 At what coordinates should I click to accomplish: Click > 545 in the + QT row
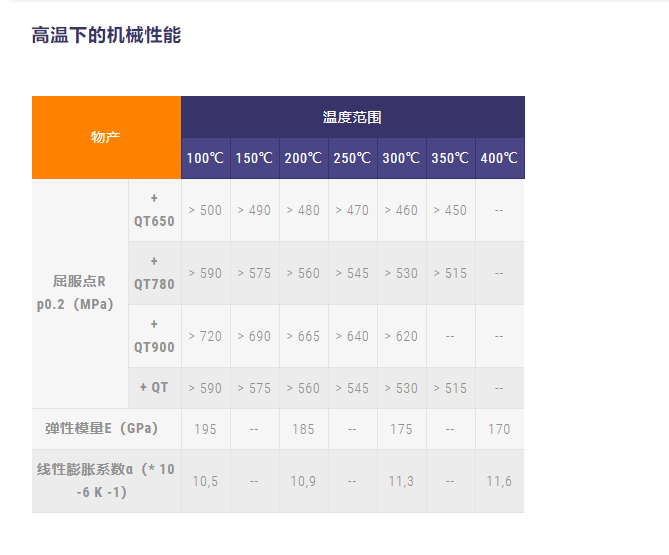pos(353,388)
